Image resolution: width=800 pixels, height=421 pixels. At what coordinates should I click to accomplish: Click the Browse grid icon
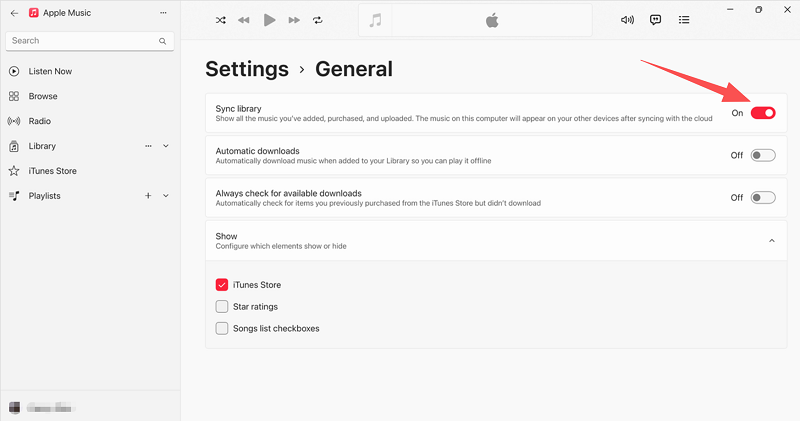(14, 96)
